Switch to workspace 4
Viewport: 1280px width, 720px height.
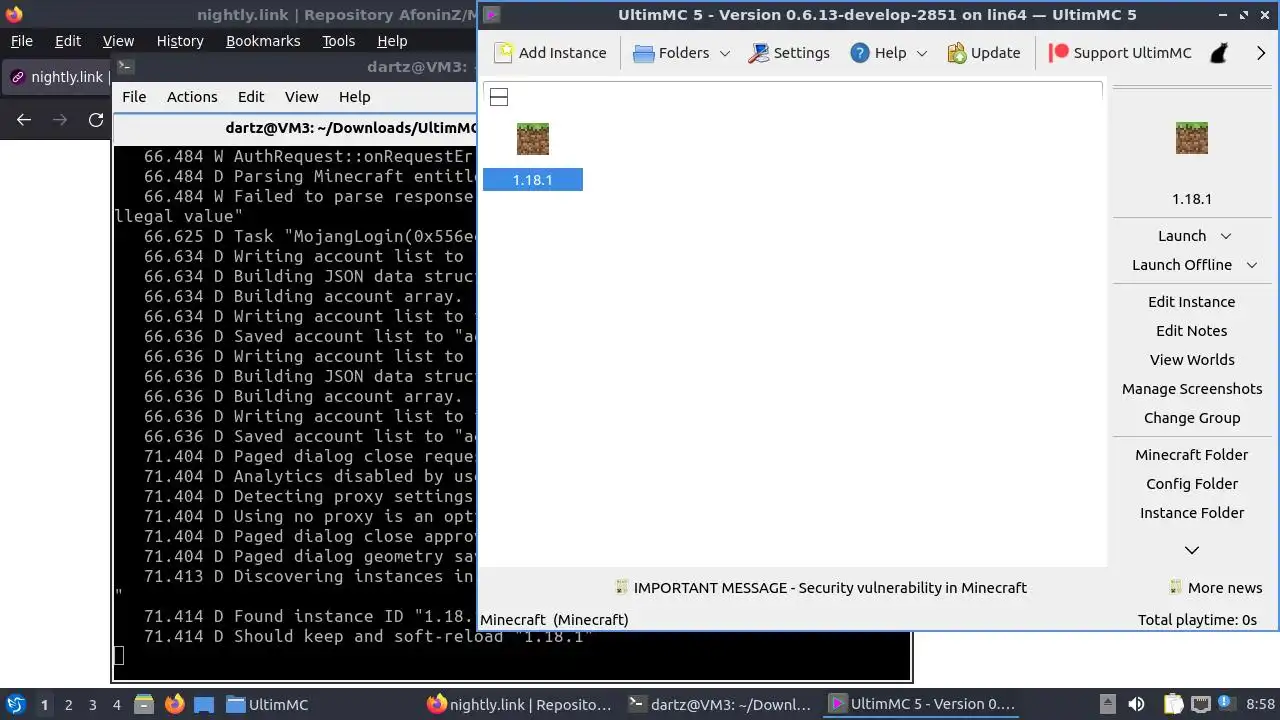(116, 705)
